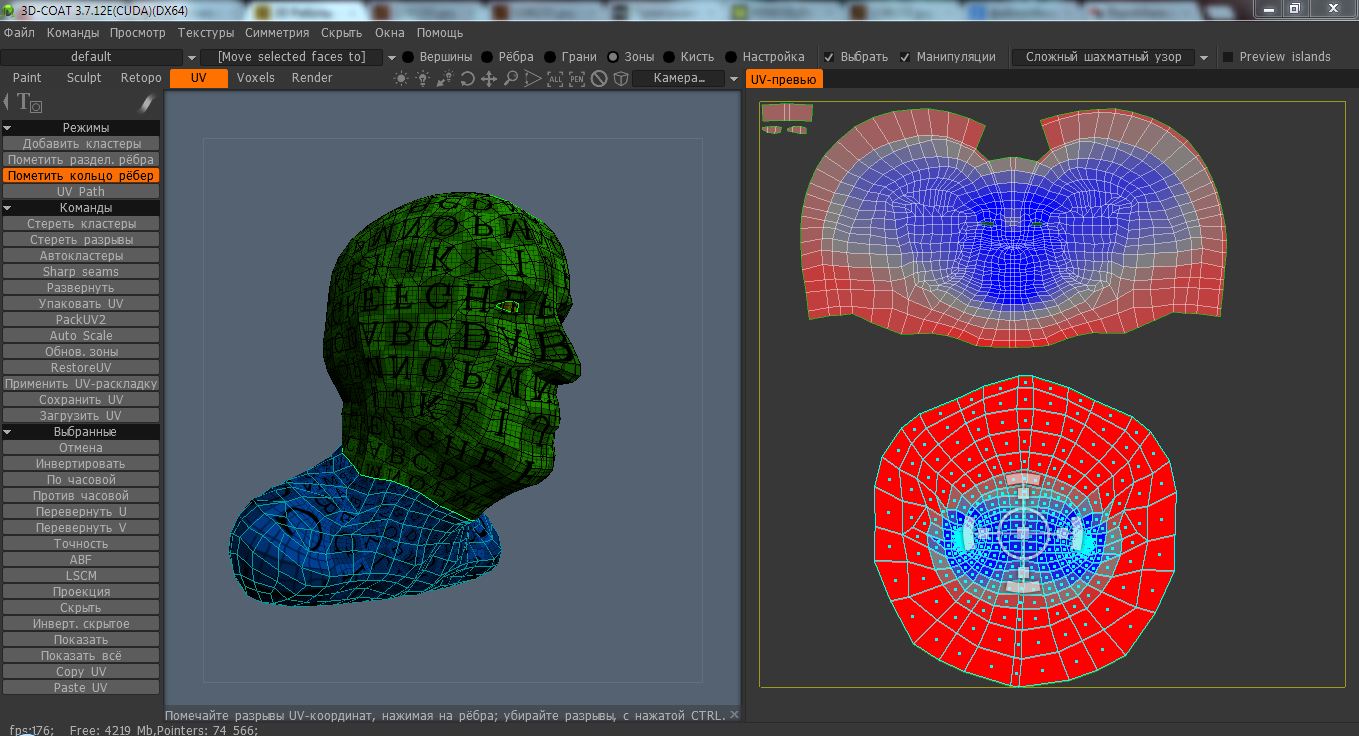Click the sun lighting icon
The height and width of the screenshot is (736, 1359).
click(401, 79)
